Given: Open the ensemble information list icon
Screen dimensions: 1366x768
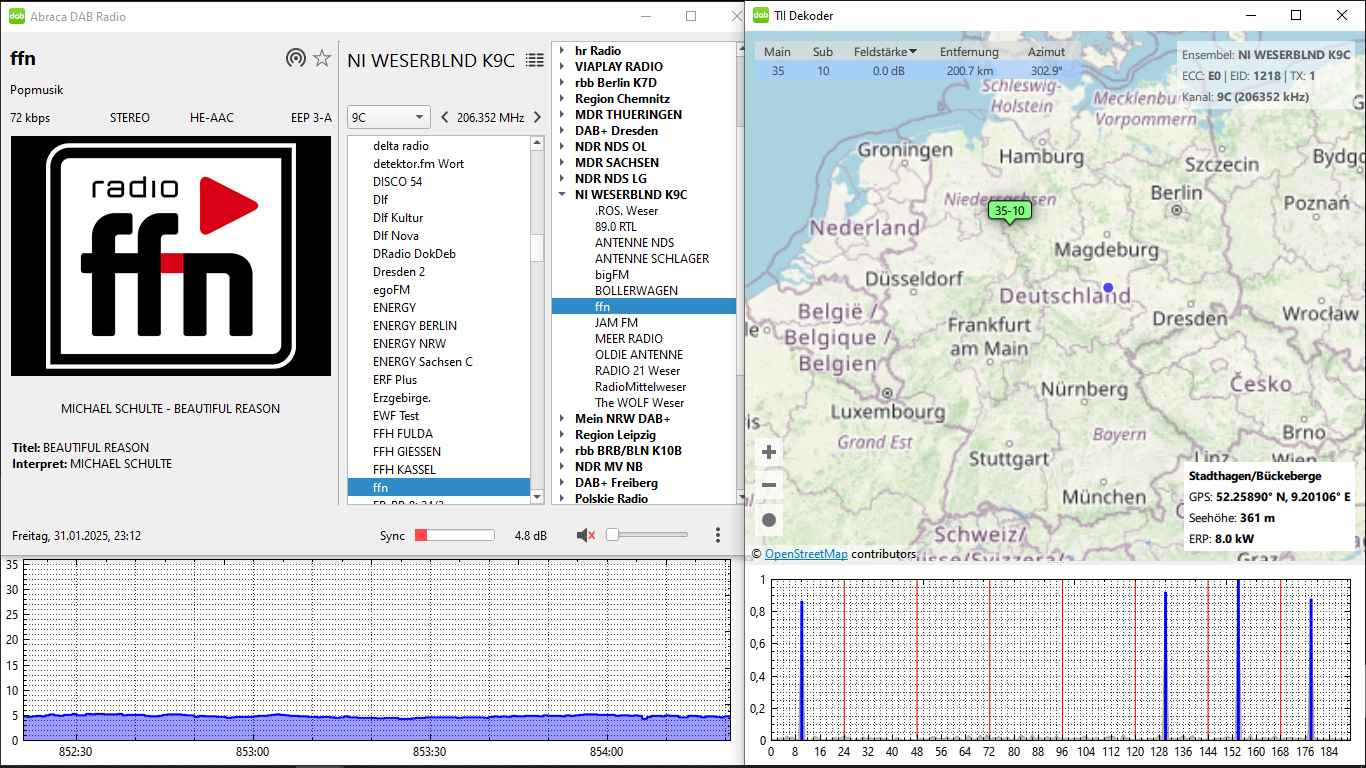Looking at the screenshot, I should 535,60.
